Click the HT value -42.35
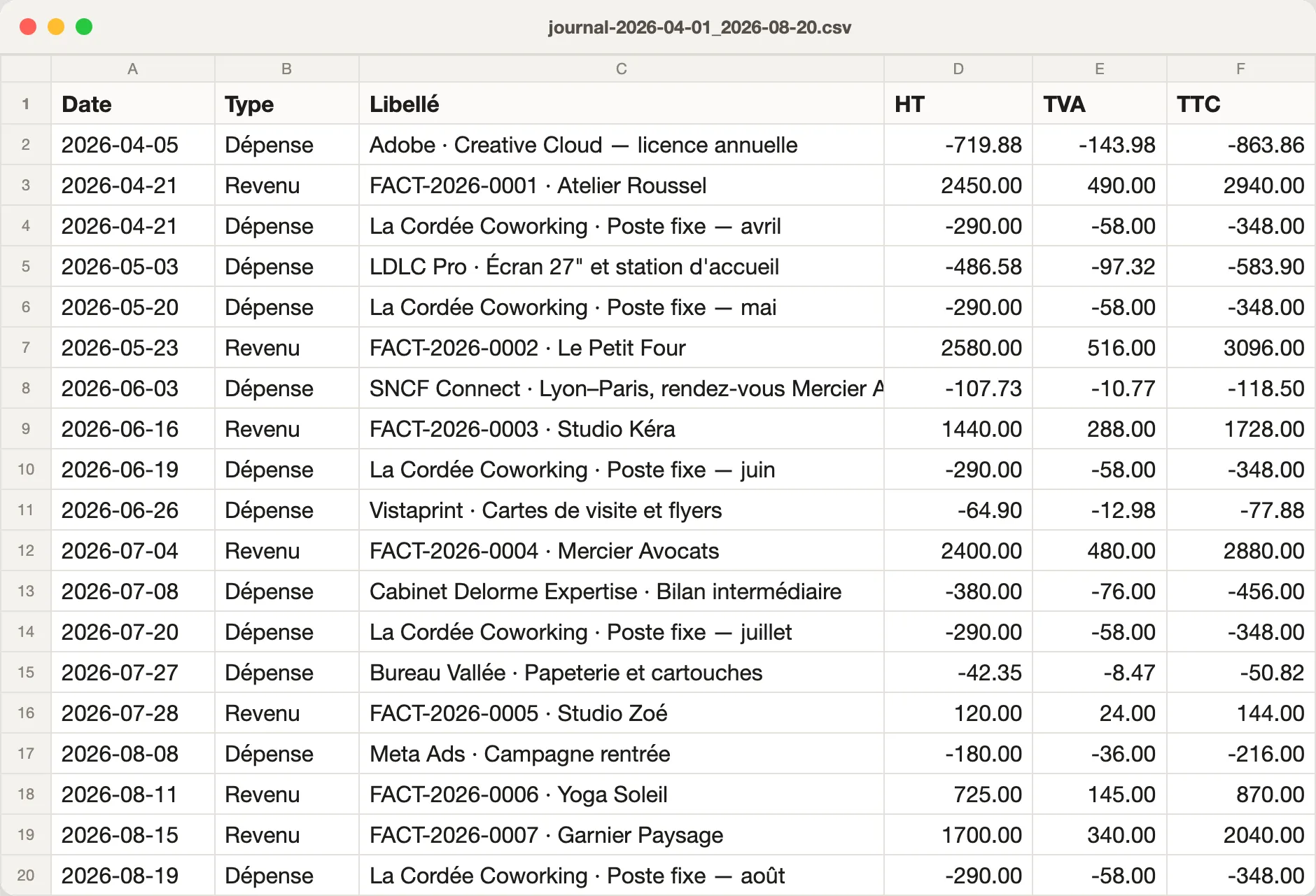Viewport: 1316px width, 896px height. click(x=958, y=673)
